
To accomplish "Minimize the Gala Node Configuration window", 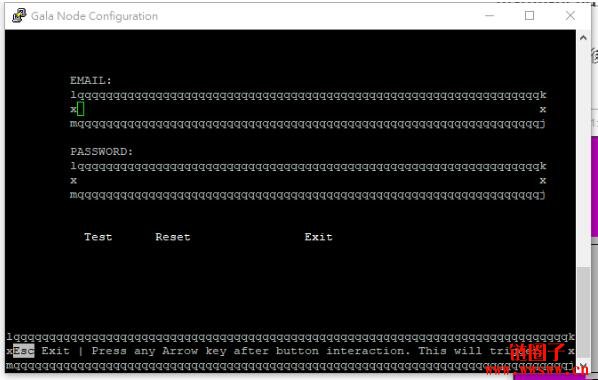I will click(x=490, y=16).
